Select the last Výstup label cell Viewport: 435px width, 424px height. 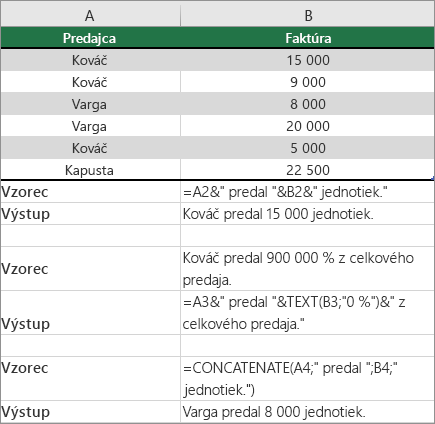pos(90,412)
